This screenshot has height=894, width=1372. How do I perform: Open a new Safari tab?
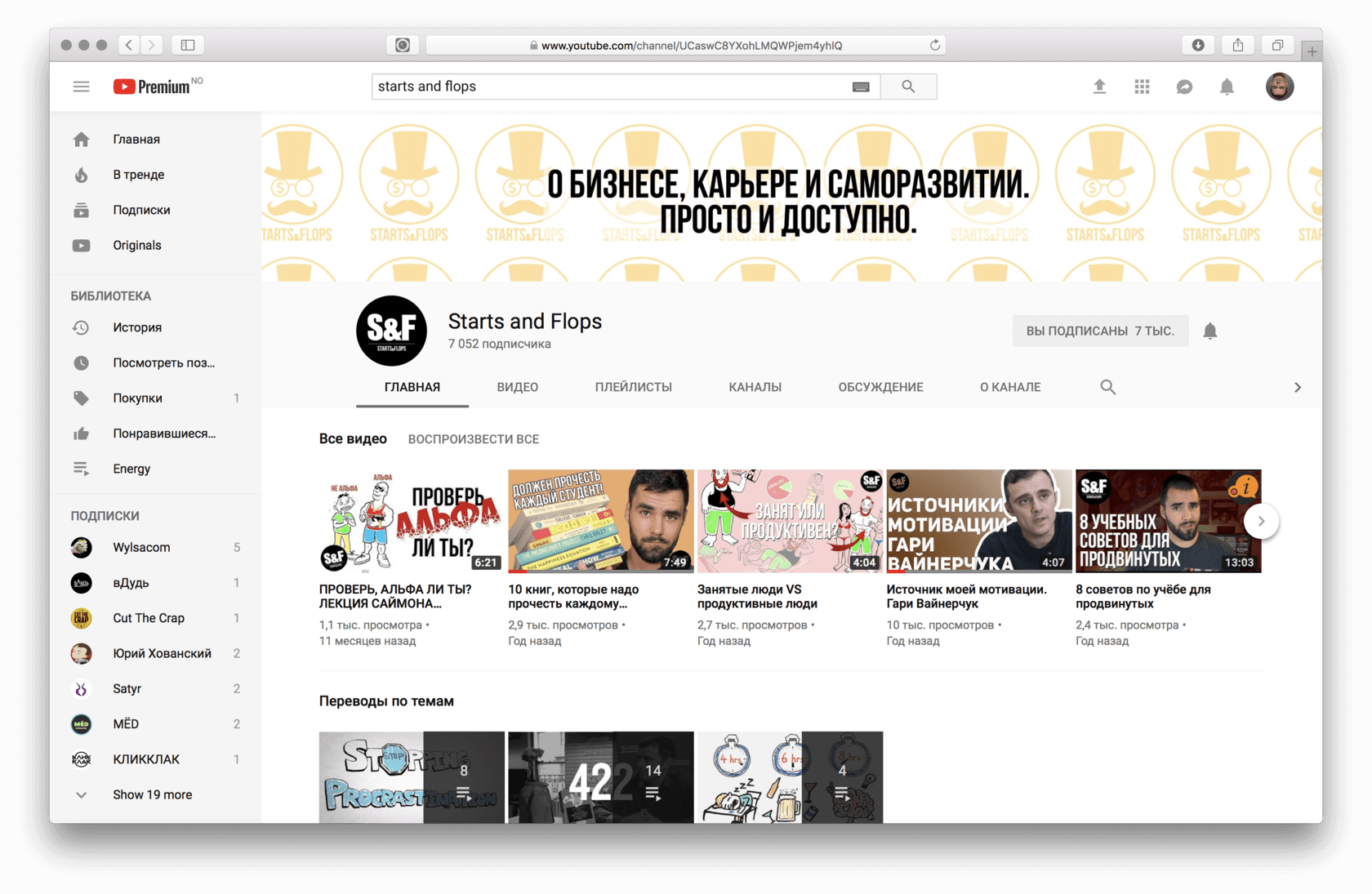click(x=1312, y=51)
